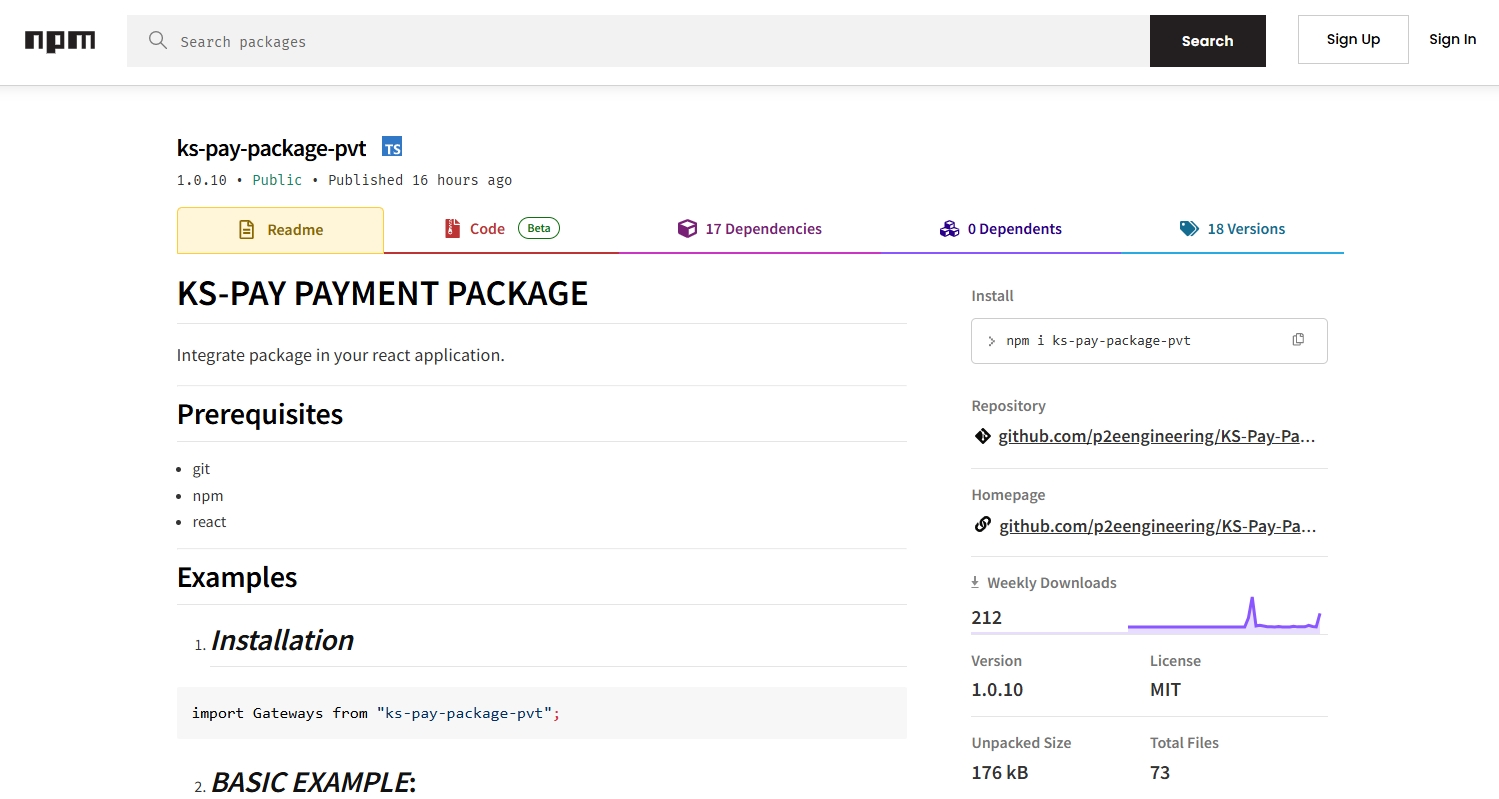Click the Dependencies cube icon
Image resolution: width=1499 pixels, height=799 pixels.
[687, 229]
